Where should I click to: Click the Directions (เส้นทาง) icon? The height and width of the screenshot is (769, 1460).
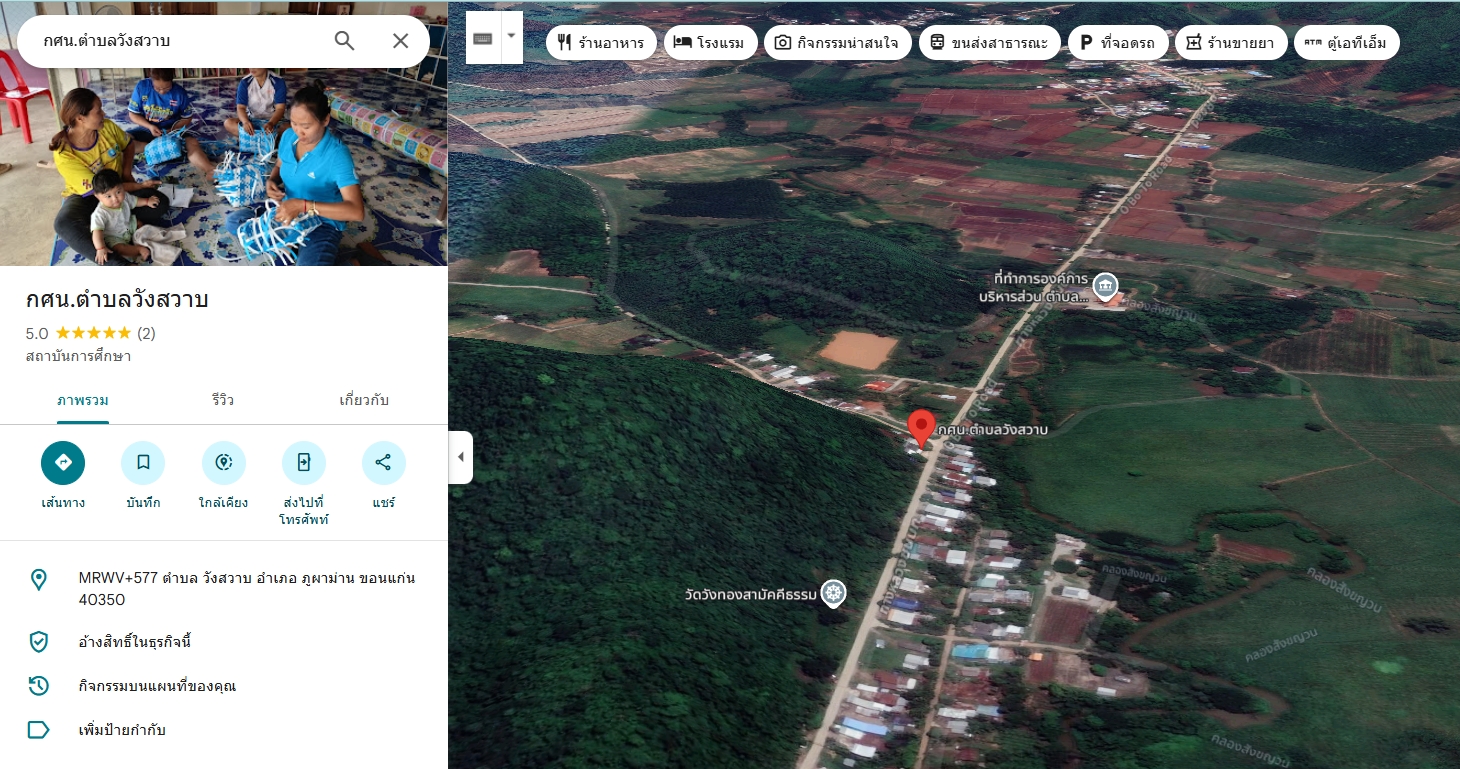pos(63,463)
